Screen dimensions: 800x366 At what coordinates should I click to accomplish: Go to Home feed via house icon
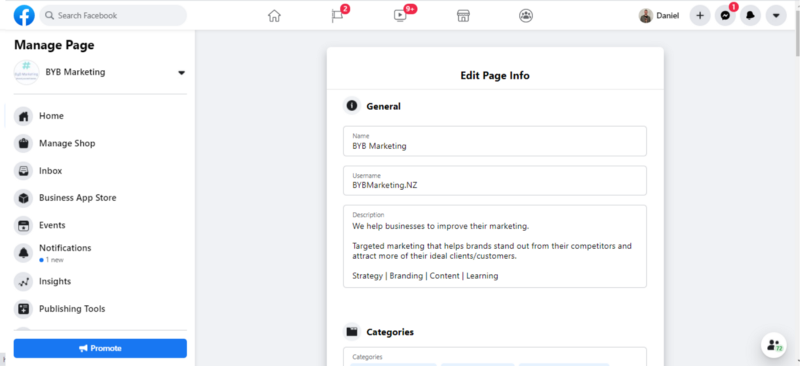tap(274, 16)
